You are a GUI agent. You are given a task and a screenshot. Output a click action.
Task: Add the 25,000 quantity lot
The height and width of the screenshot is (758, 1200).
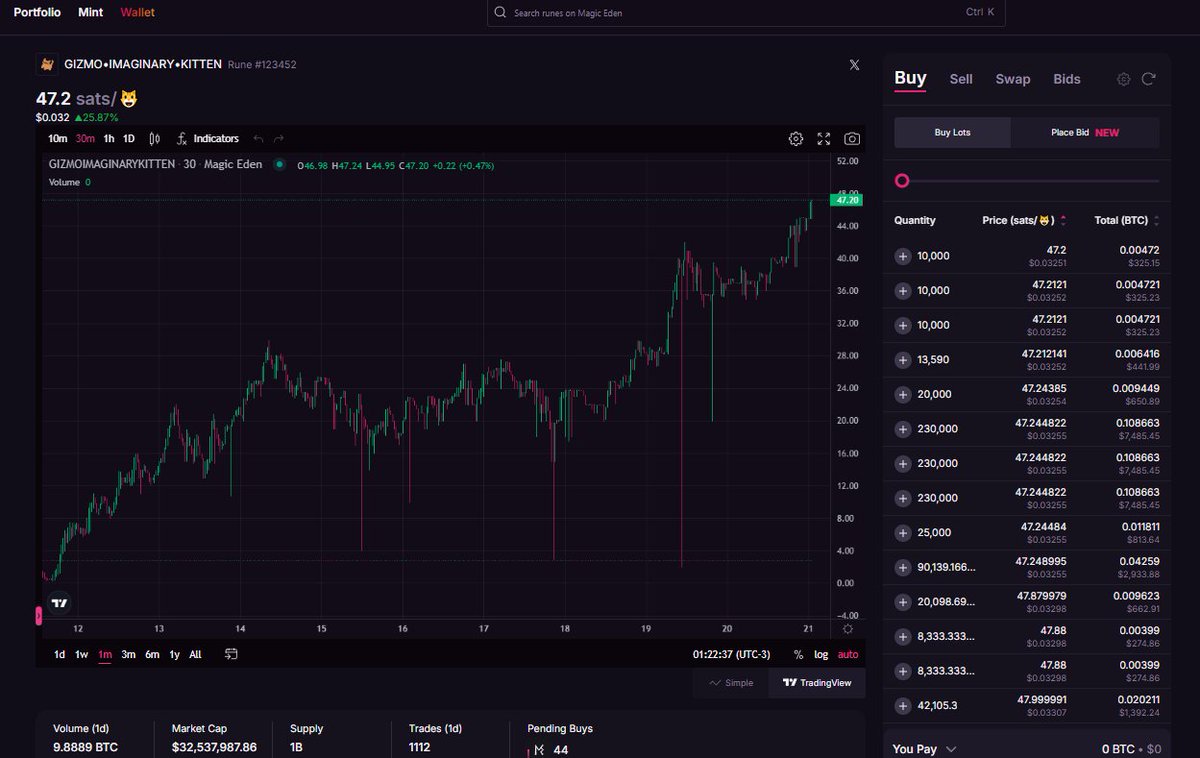pos(903,533)
